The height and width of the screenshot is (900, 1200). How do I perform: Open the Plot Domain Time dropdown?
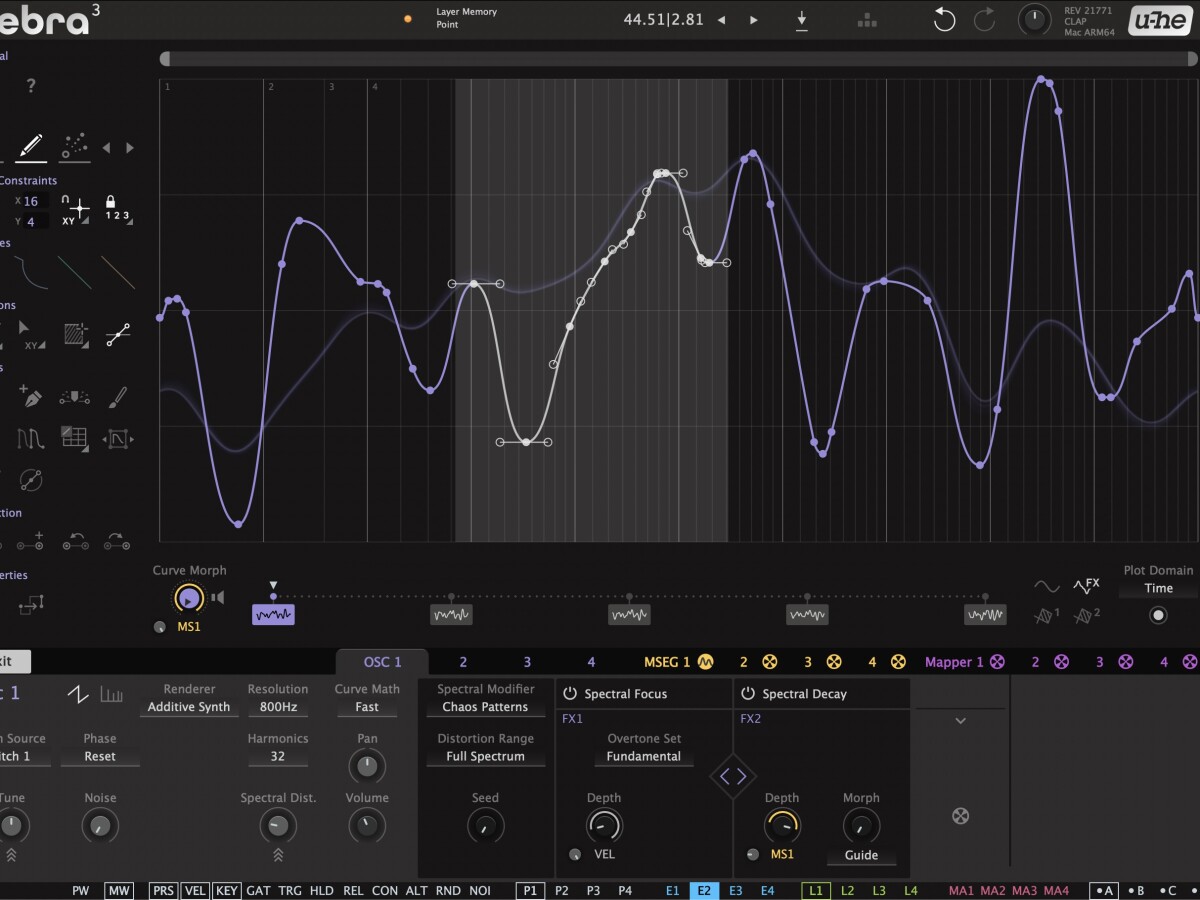[x=1158, y=589]
